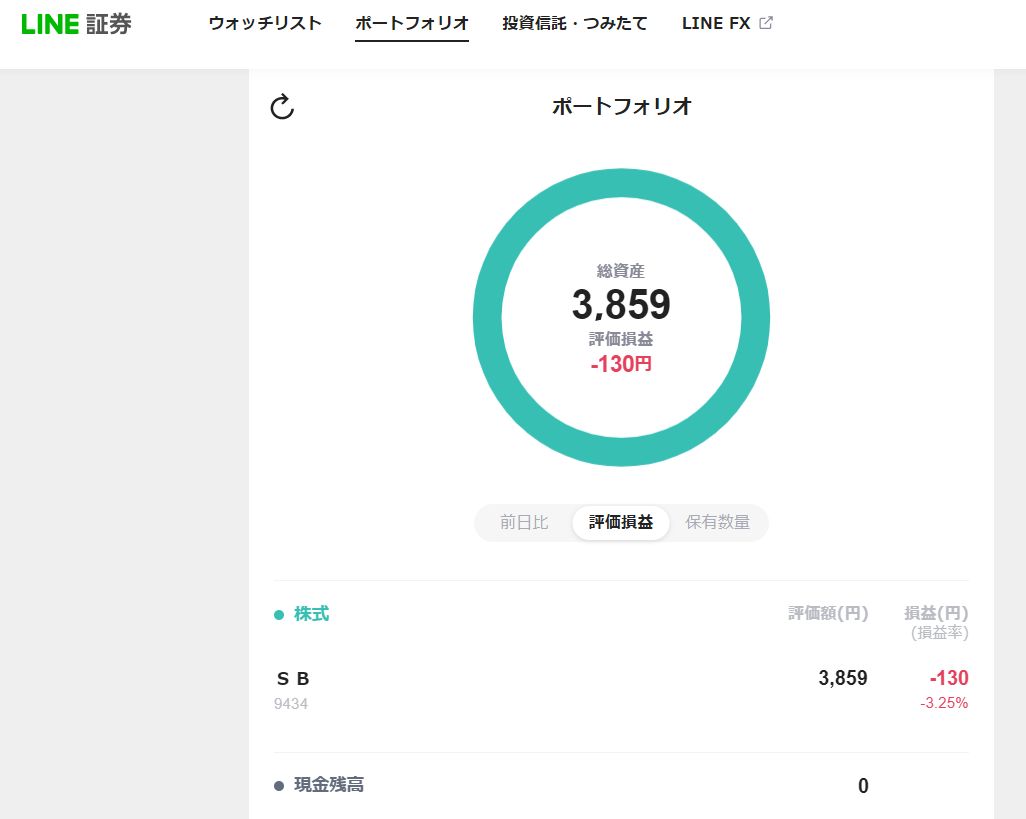The width and height of the screenshot is (1026, 819).
Task: Open the S B stock row
Action: (x=621, y=689)
